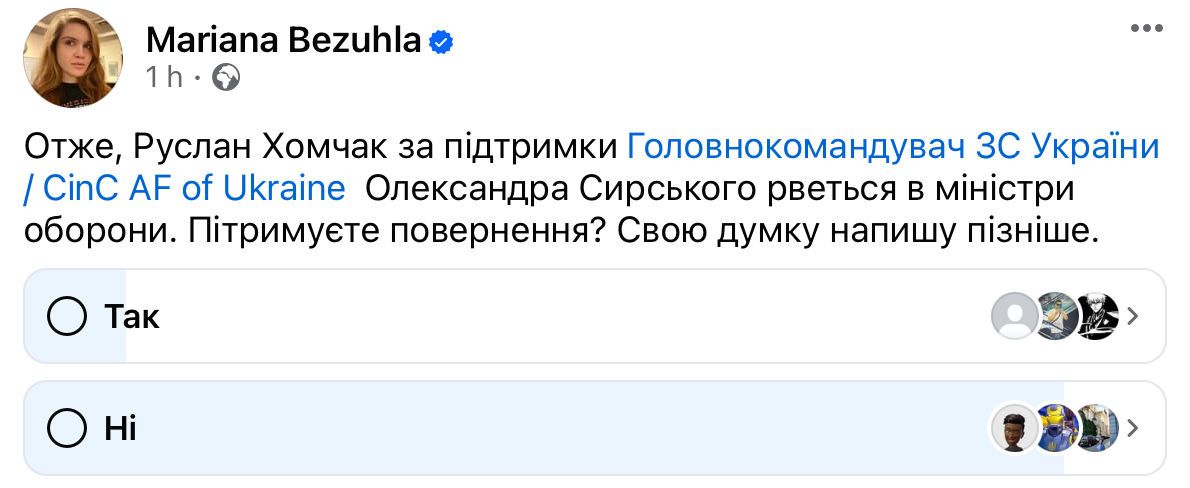The width and height of the screenshot is (1190, 488).
Task: Expand voters list for the Так option
Action: tap(1133, 316)
